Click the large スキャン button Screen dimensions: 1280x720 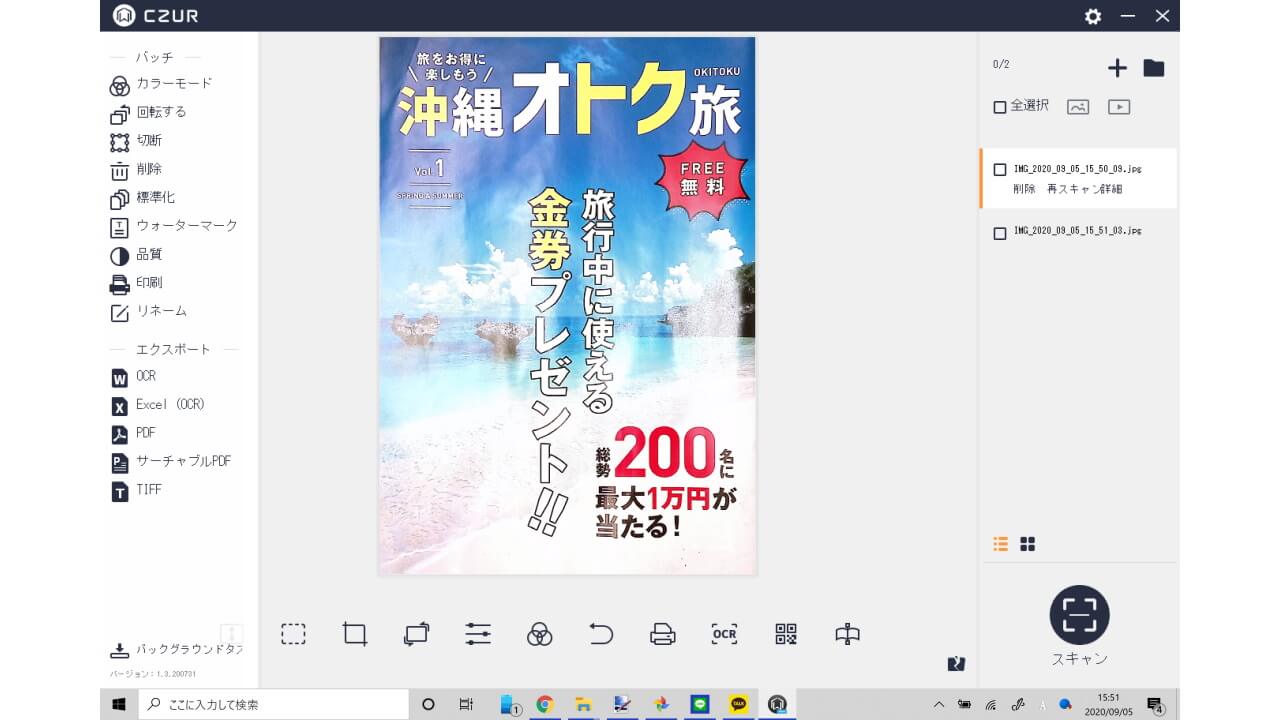[1079, 615]
